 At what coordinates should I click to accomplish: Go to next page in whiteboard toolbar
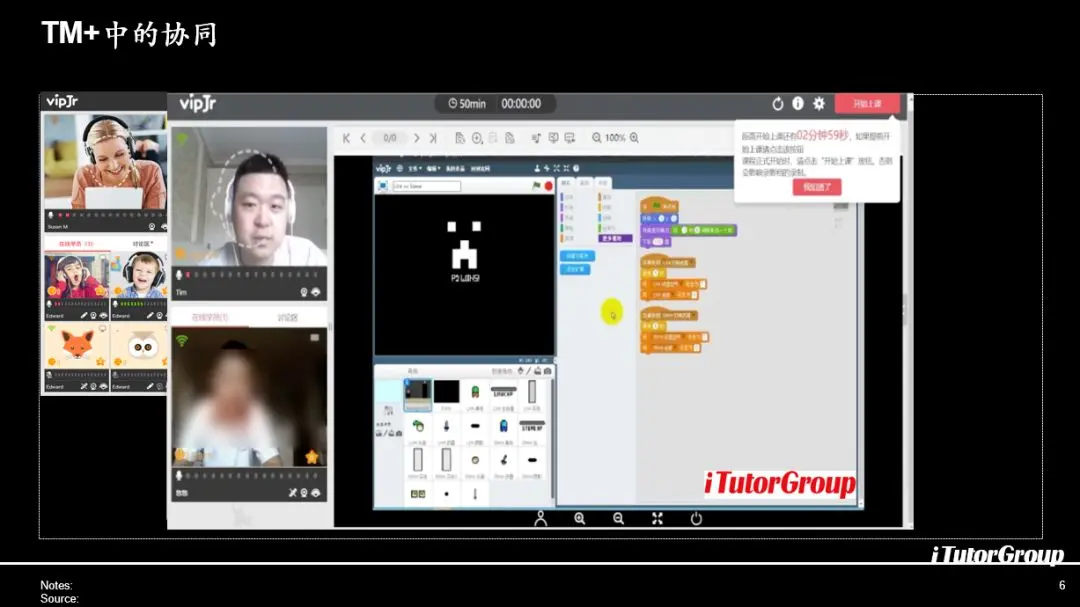point(417,138)
